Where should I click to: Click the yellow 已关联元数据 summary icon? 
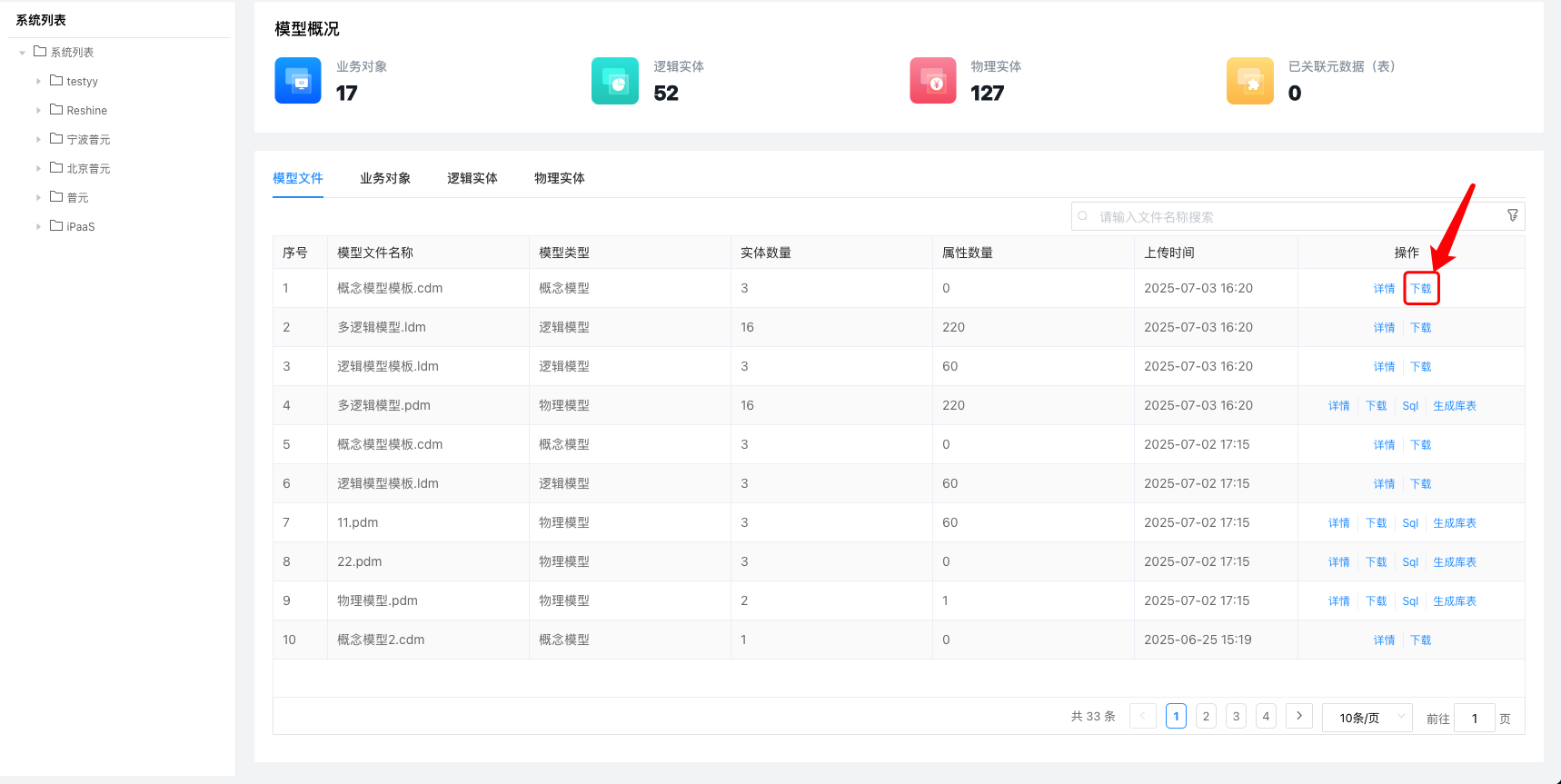click(x=1250, y=81)
